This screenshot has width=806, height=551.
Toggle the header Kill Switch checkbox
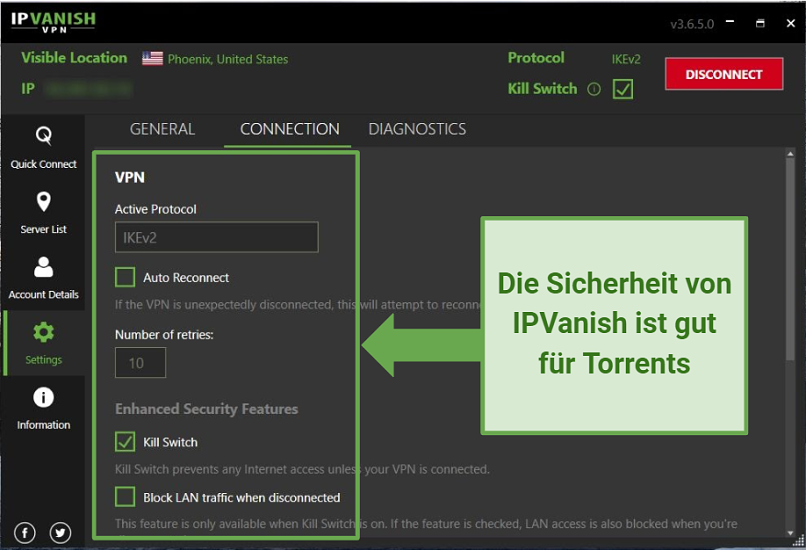622,89
